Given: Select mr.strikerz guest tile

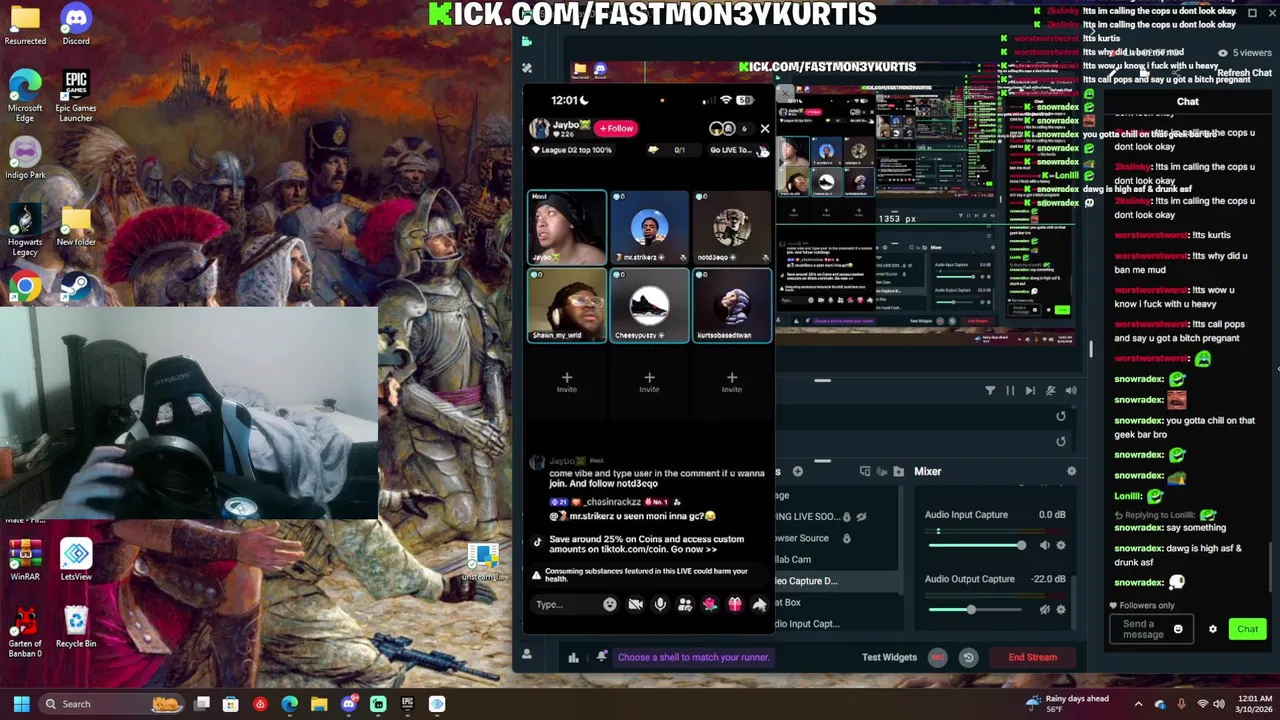Looking at the screenshot, I should coord(649,227).
